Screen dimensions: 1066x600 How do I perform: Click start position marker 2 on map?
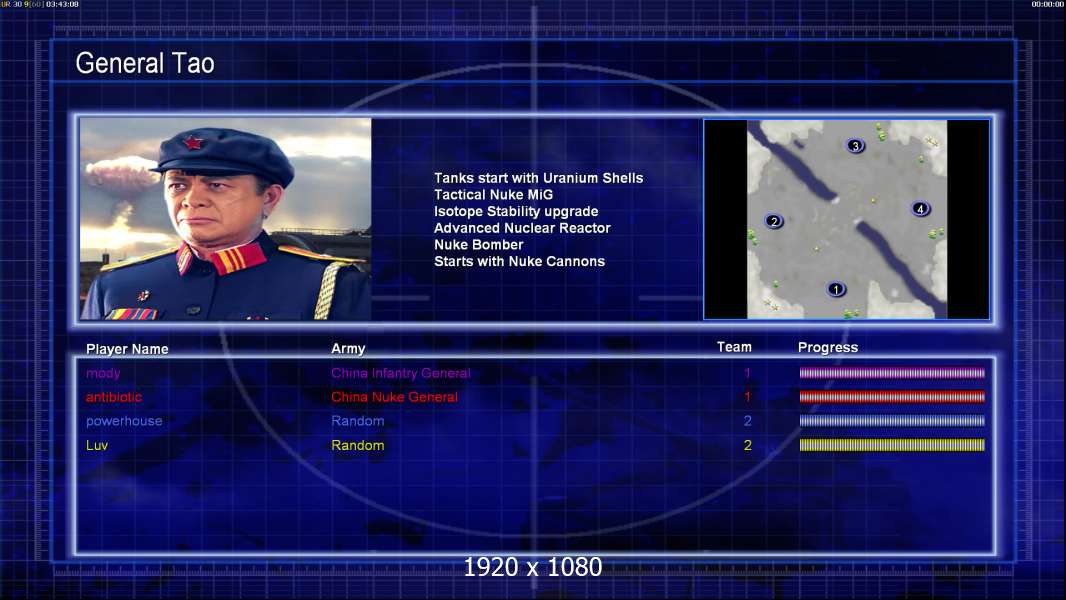774,222
